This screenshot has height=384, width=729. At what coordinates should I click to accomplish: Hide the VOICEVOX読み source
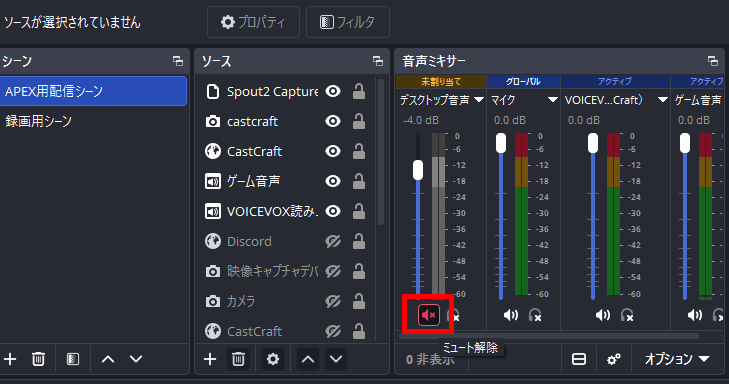point(333,211)
